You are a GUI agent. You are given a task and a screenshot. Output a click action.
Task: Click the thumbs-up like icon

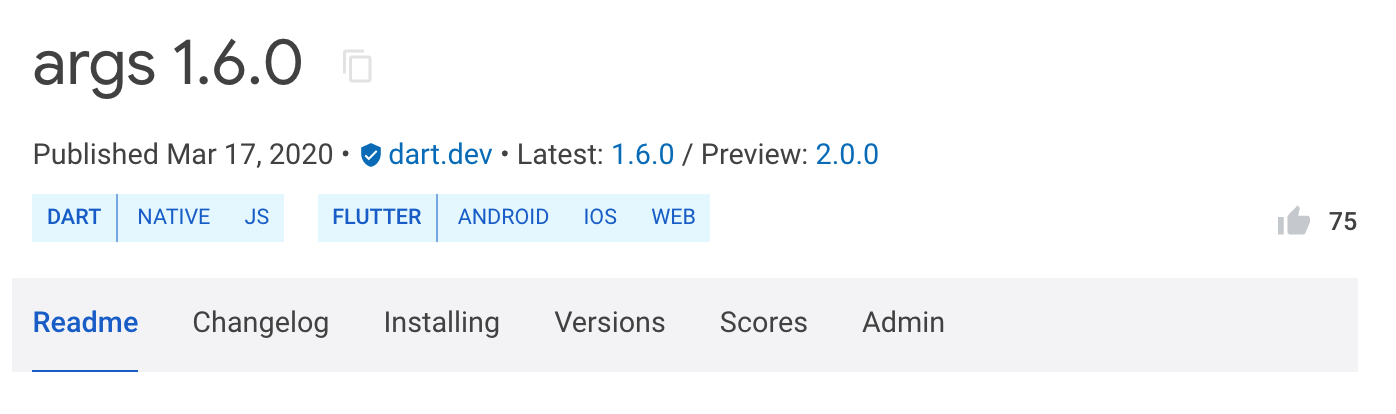click(x=1294, y=221)
